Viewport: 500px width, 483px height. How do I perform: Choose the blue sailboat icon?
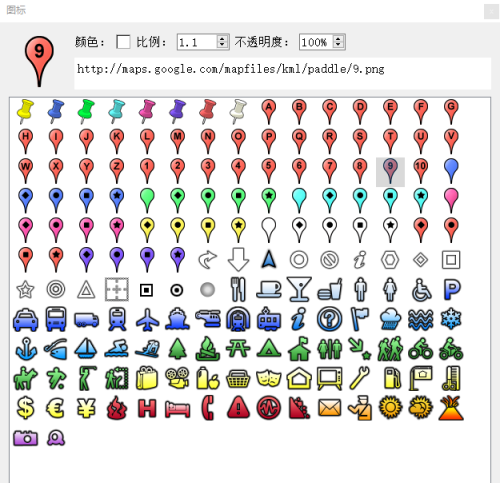click(86, 349)
